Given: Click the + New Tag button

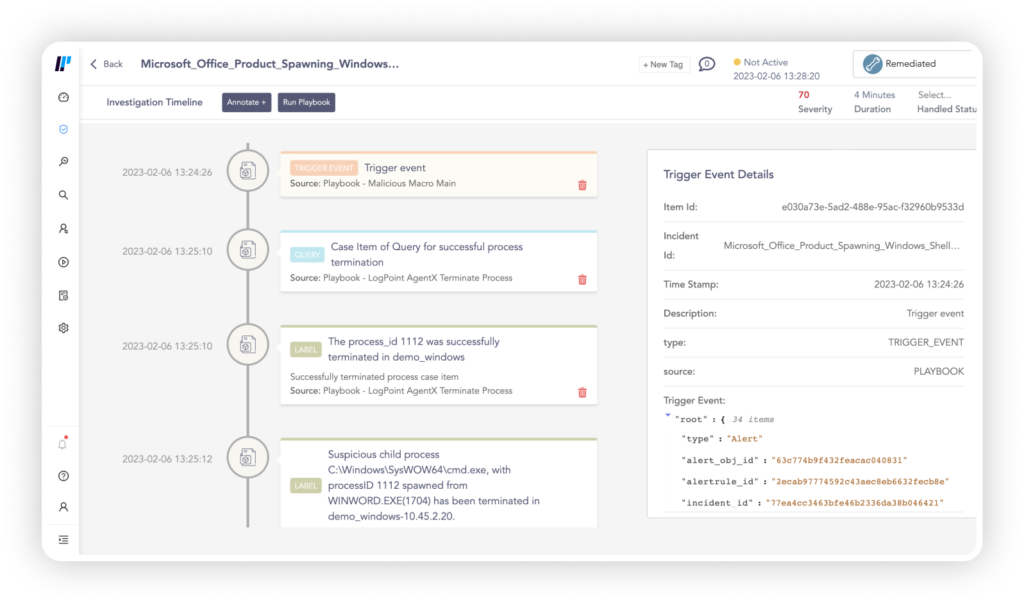Looking at the screenshot, I should pyautogui.click(x=663, y=64).
